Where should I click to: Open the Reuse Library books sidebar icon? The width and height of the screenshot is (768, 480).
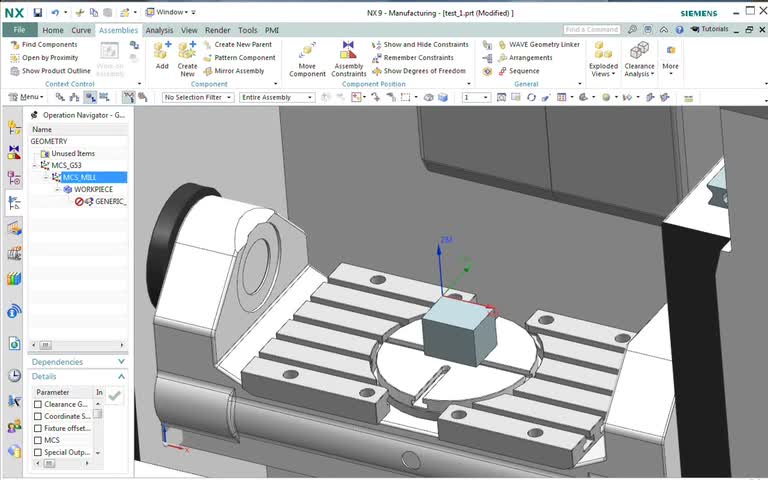(x=14, y=279)
